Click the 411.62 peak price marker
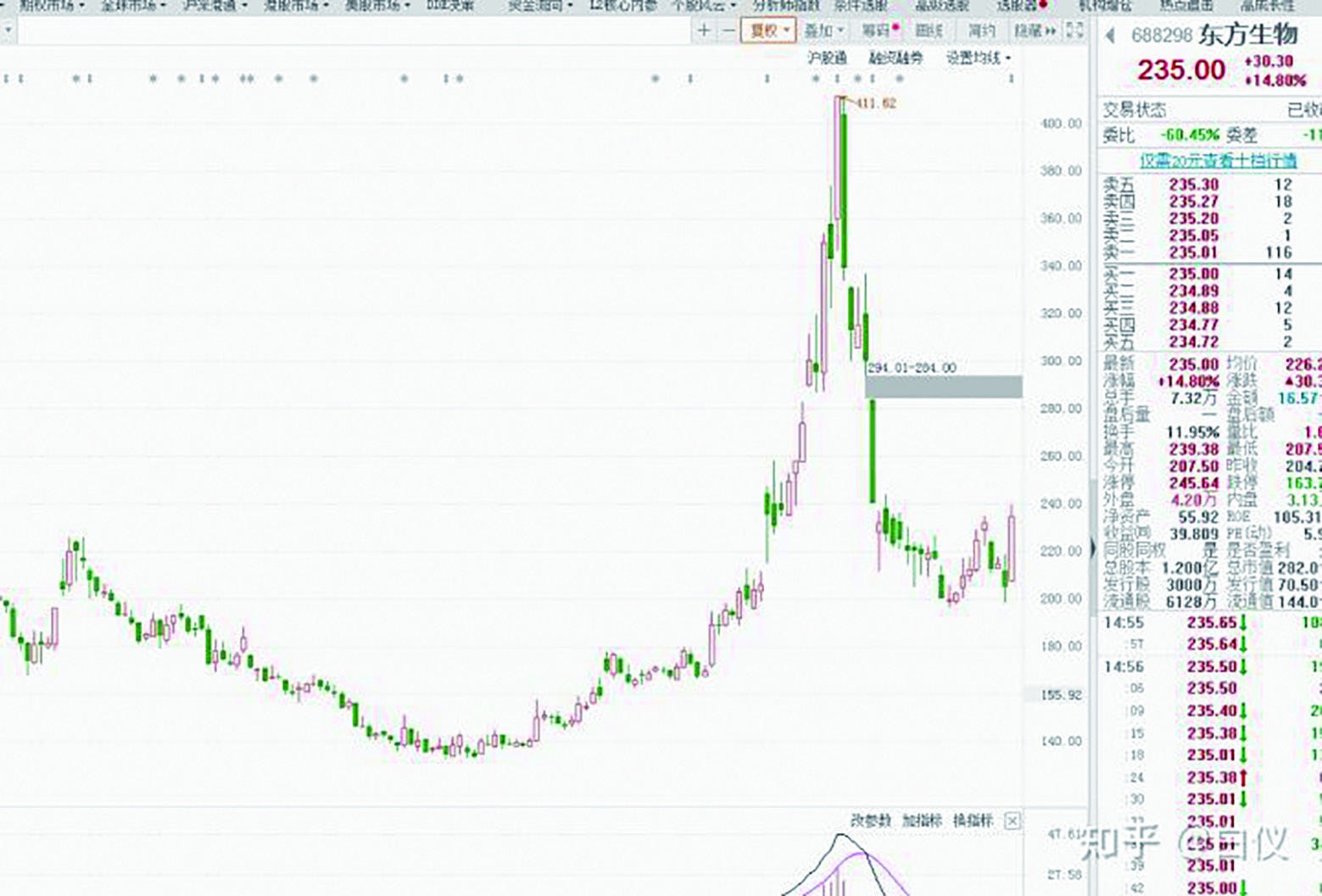 click(x=875, y=103)
